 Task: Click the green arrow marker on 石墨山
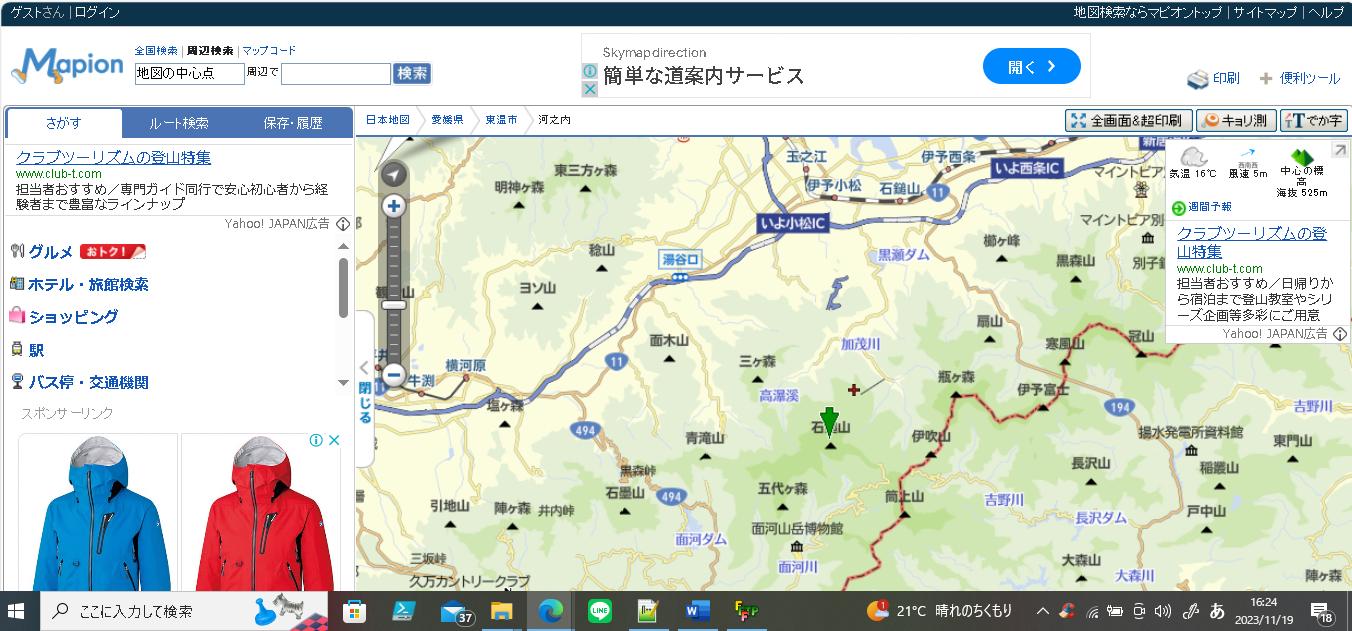click(x=829, y=422)
